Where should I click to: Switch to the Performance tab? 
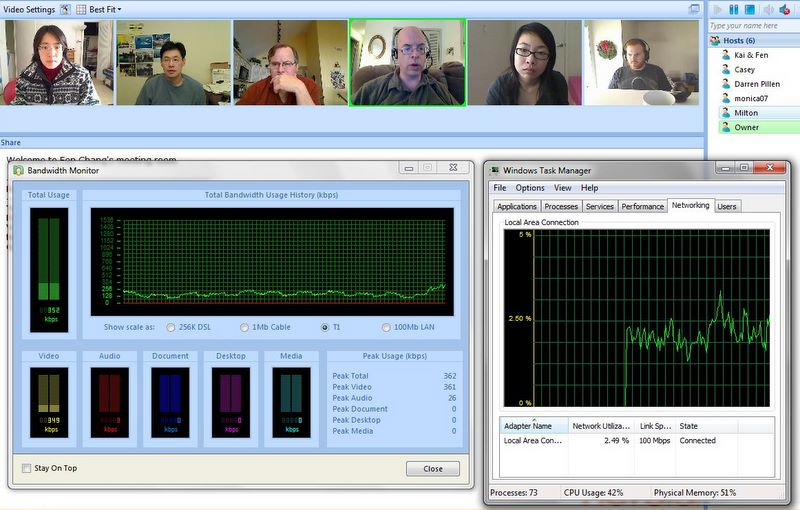tap(642, 206)
